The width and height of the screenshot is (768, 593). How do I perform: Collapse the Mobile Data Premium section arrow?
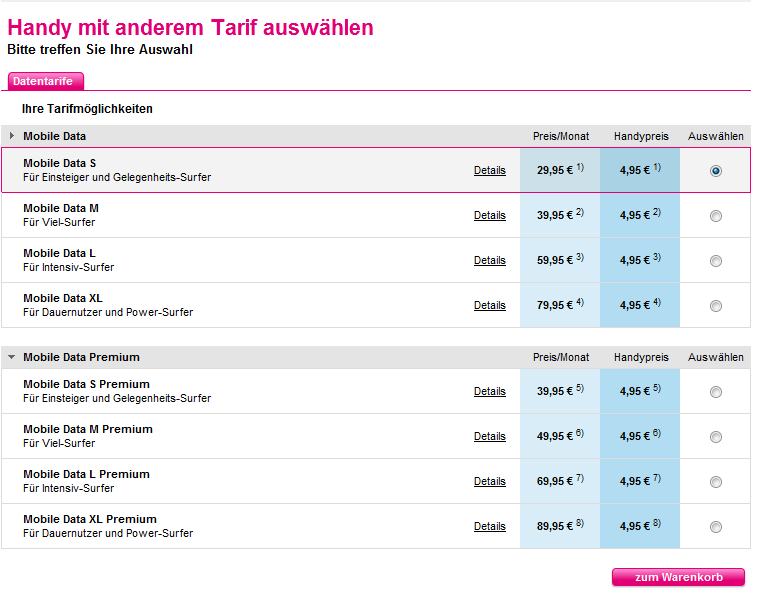coord(12,357)
